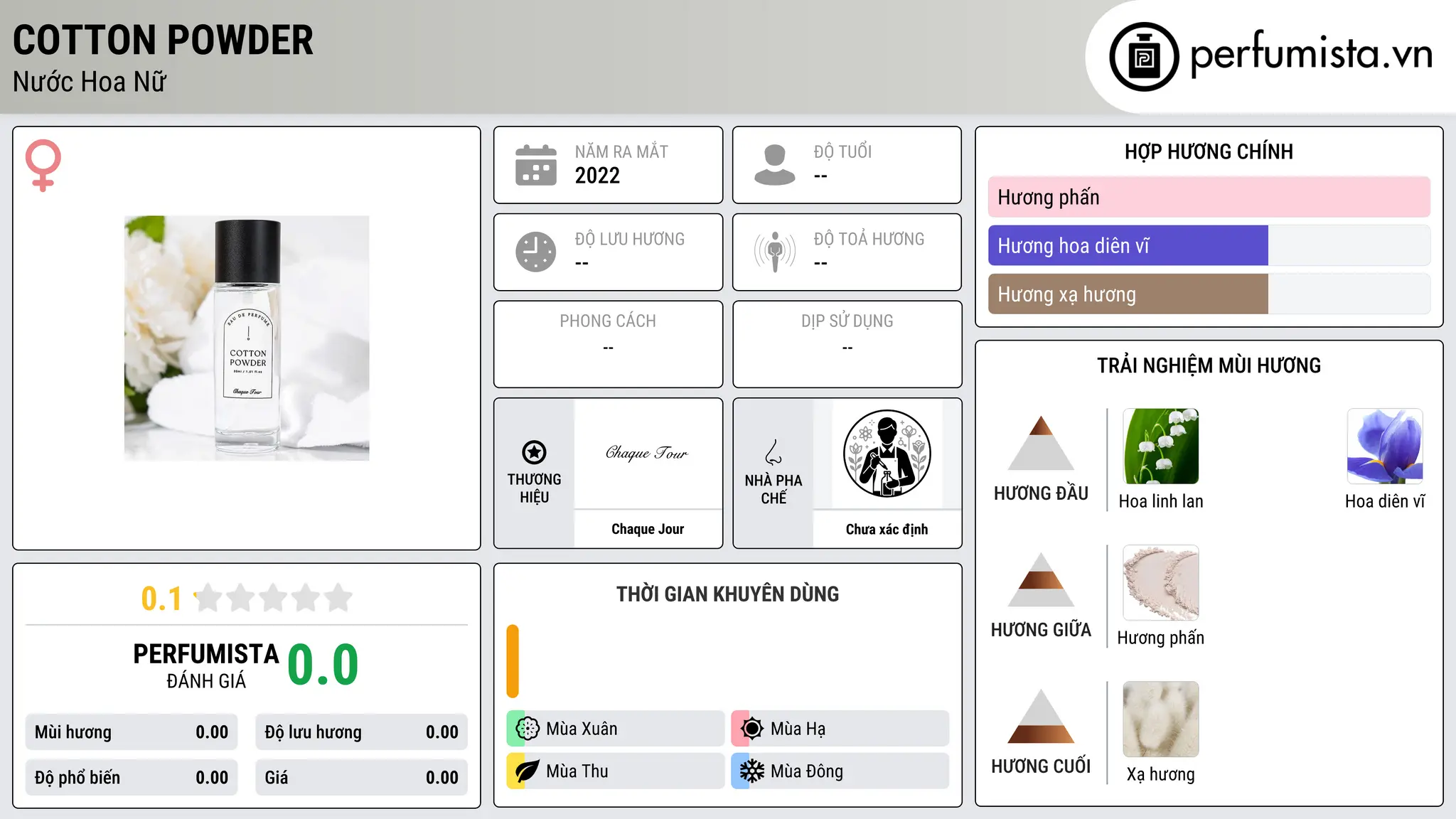Select the Mùa Xuân season label
The height and width of the screenshot is (819, 1456).
582,729
